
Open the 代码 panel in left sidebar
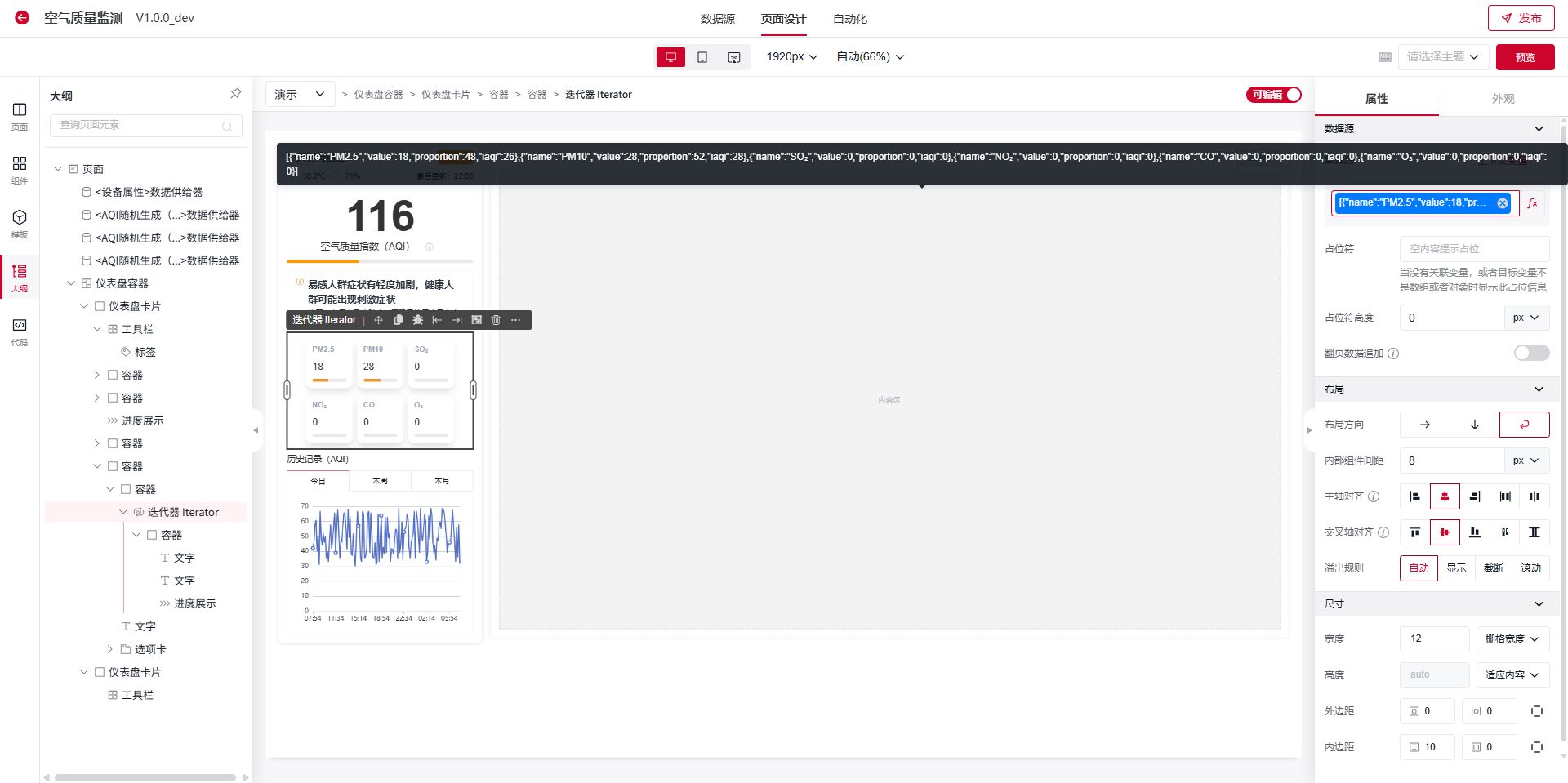[20, 331]
